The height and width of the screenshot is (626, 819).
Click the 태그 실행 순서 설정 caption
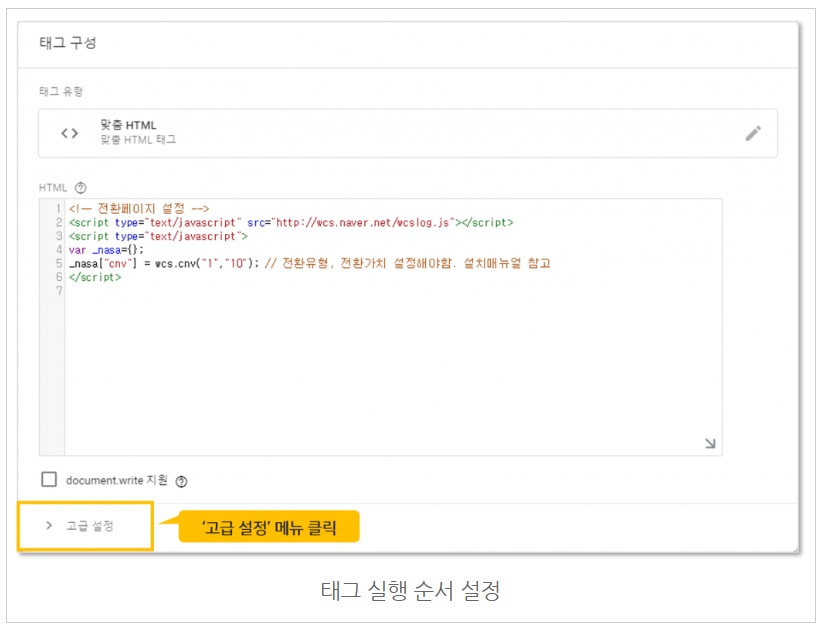pyautogui.click(x=410, y=590)
